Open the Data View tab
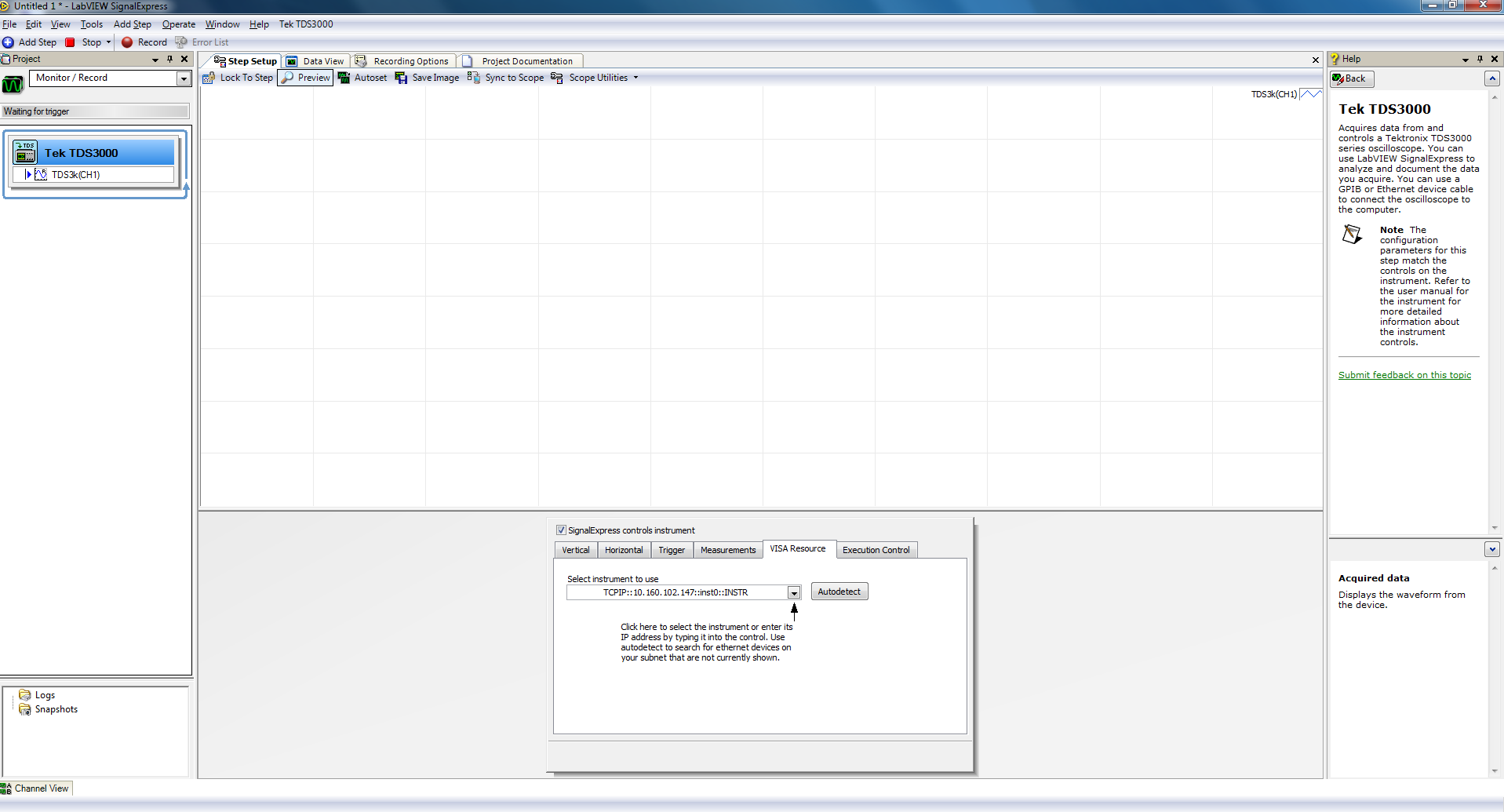Viewport: 1504px width, 812px height. pyautogui.click(x=315, y=61)
